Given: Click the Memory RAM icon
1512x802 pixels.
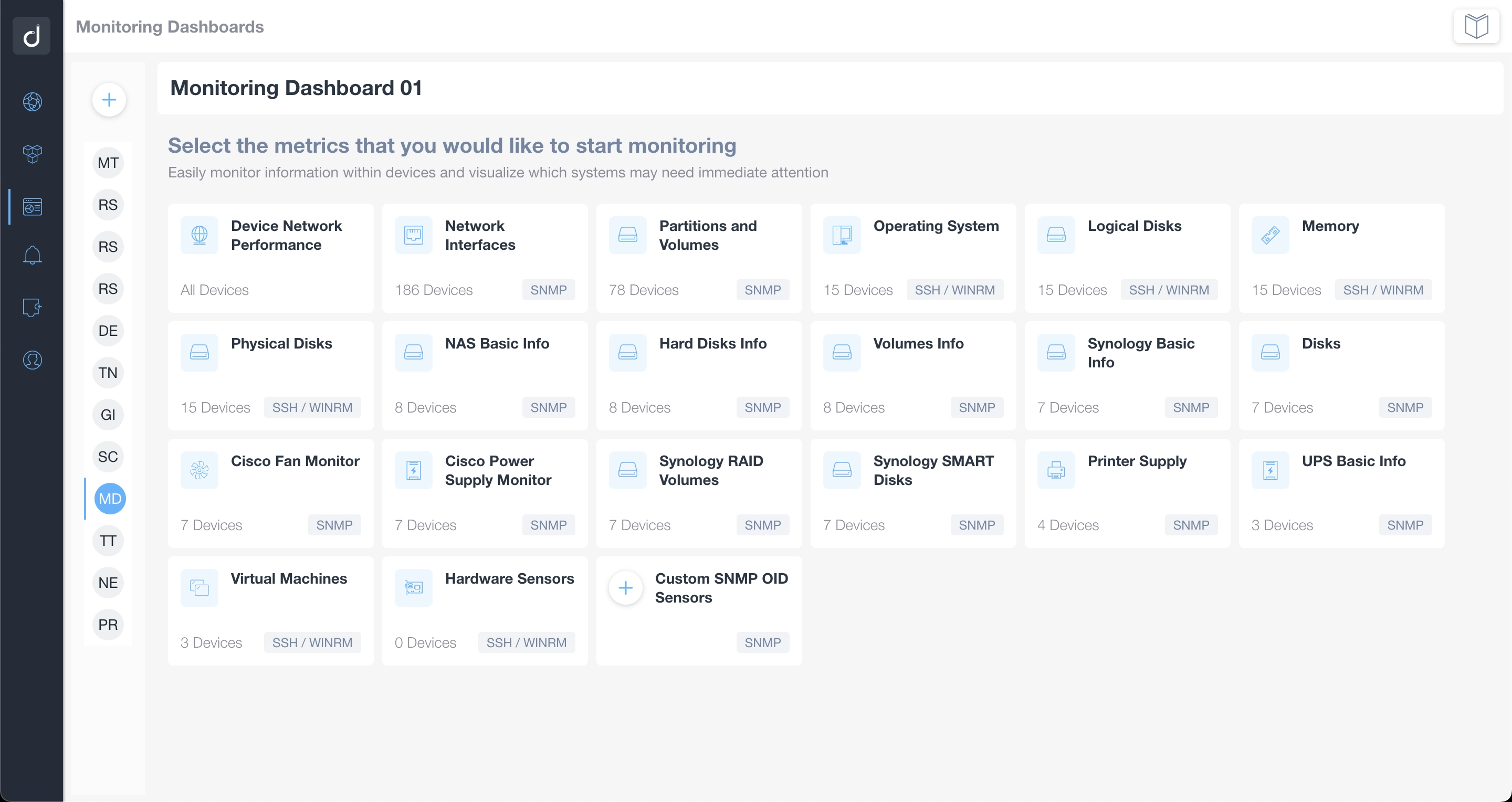Looking at the screenshot, I should [1270, 235].
